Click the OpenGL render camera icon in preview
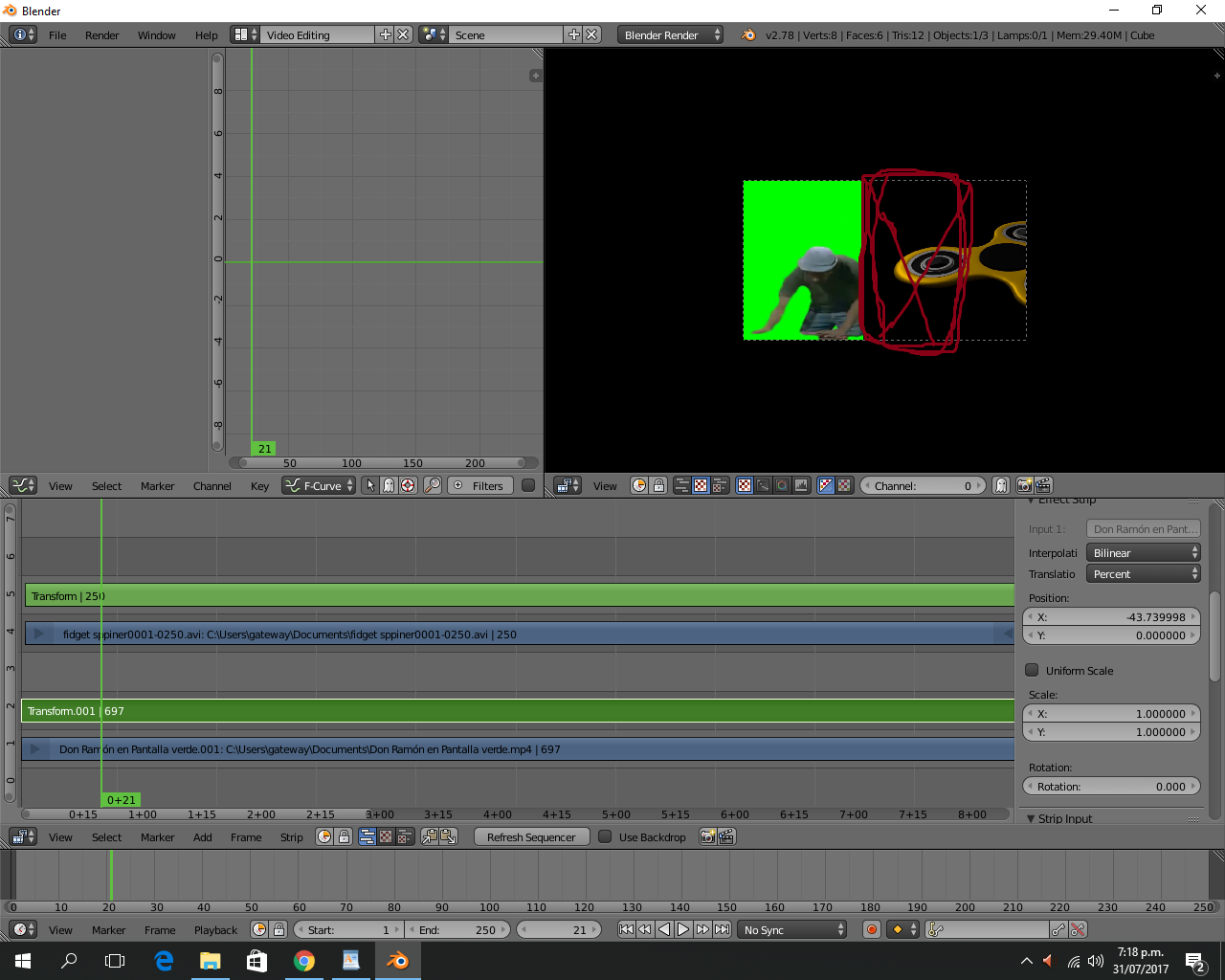Image resolution: width=1225 pixels, height=980 pixels. click(1024, 485)
